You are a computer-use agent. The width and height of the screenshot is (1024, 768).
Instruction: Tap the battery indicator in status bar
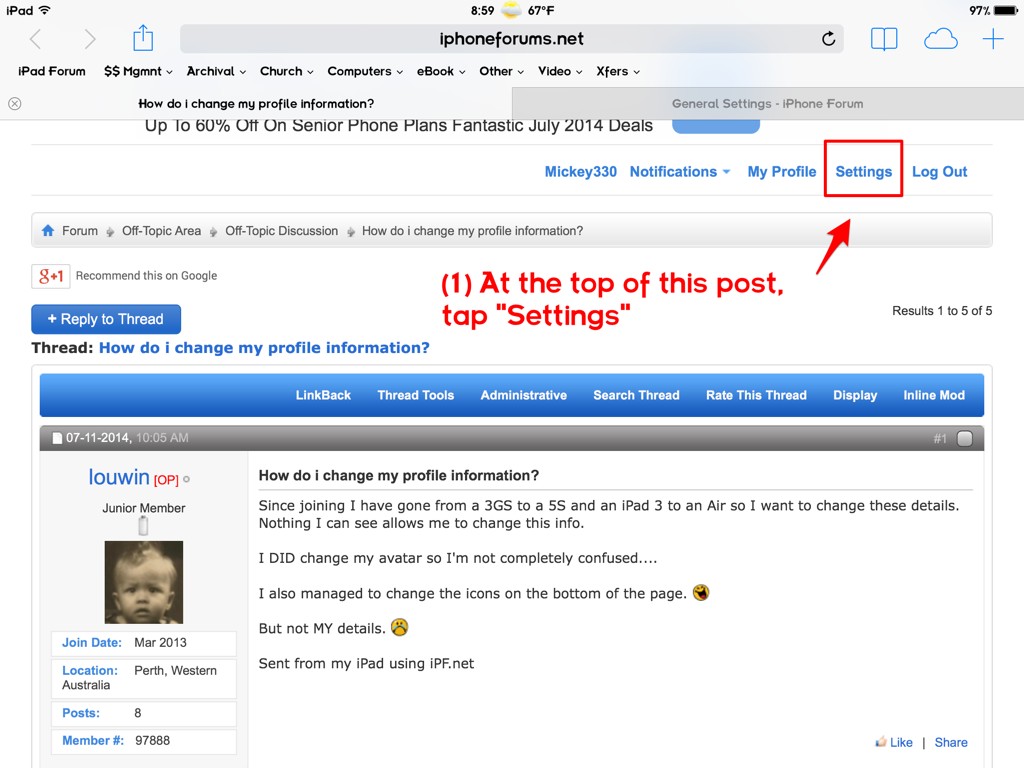click(1005, 10)
